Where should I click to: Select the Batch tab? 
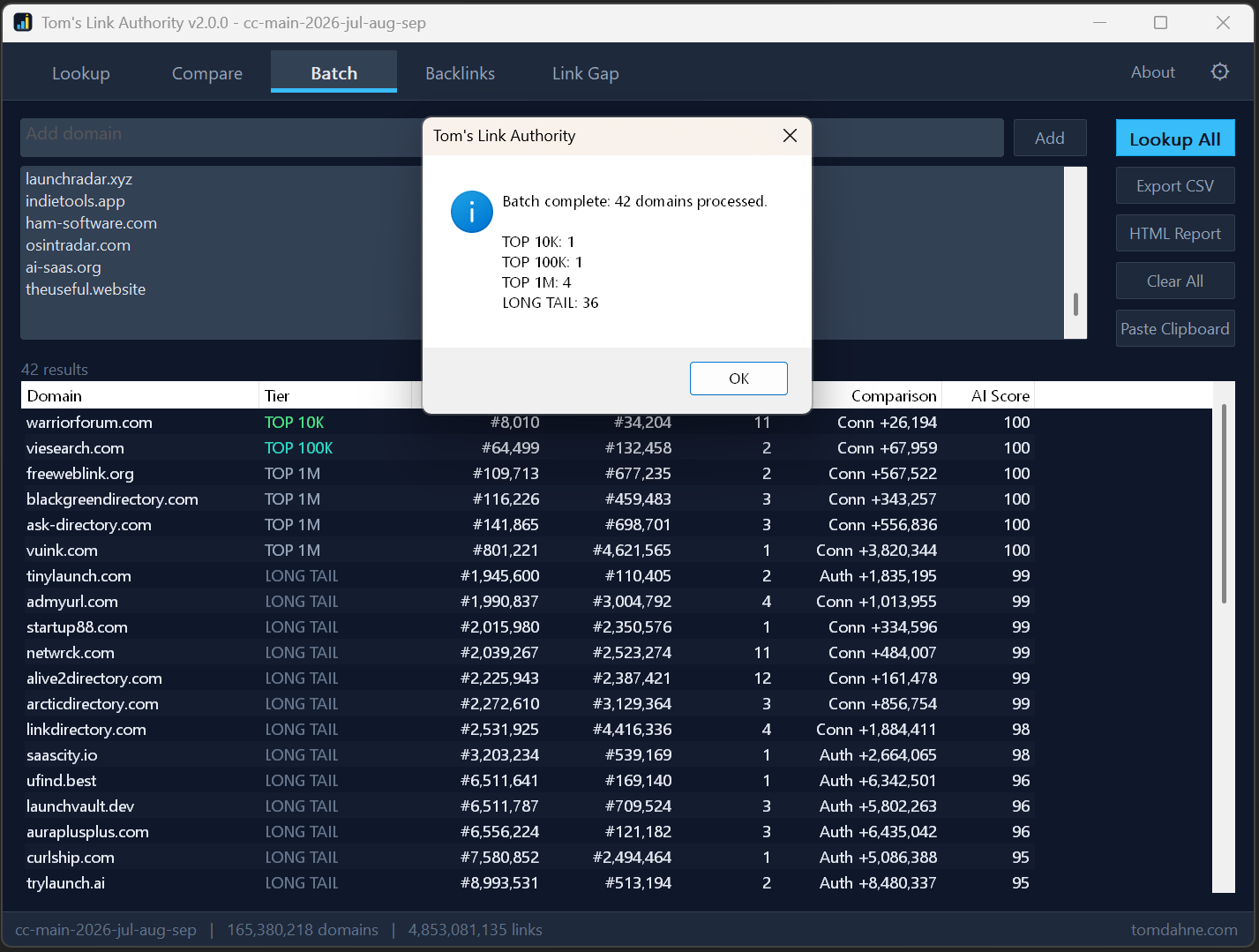pos(334,72)
